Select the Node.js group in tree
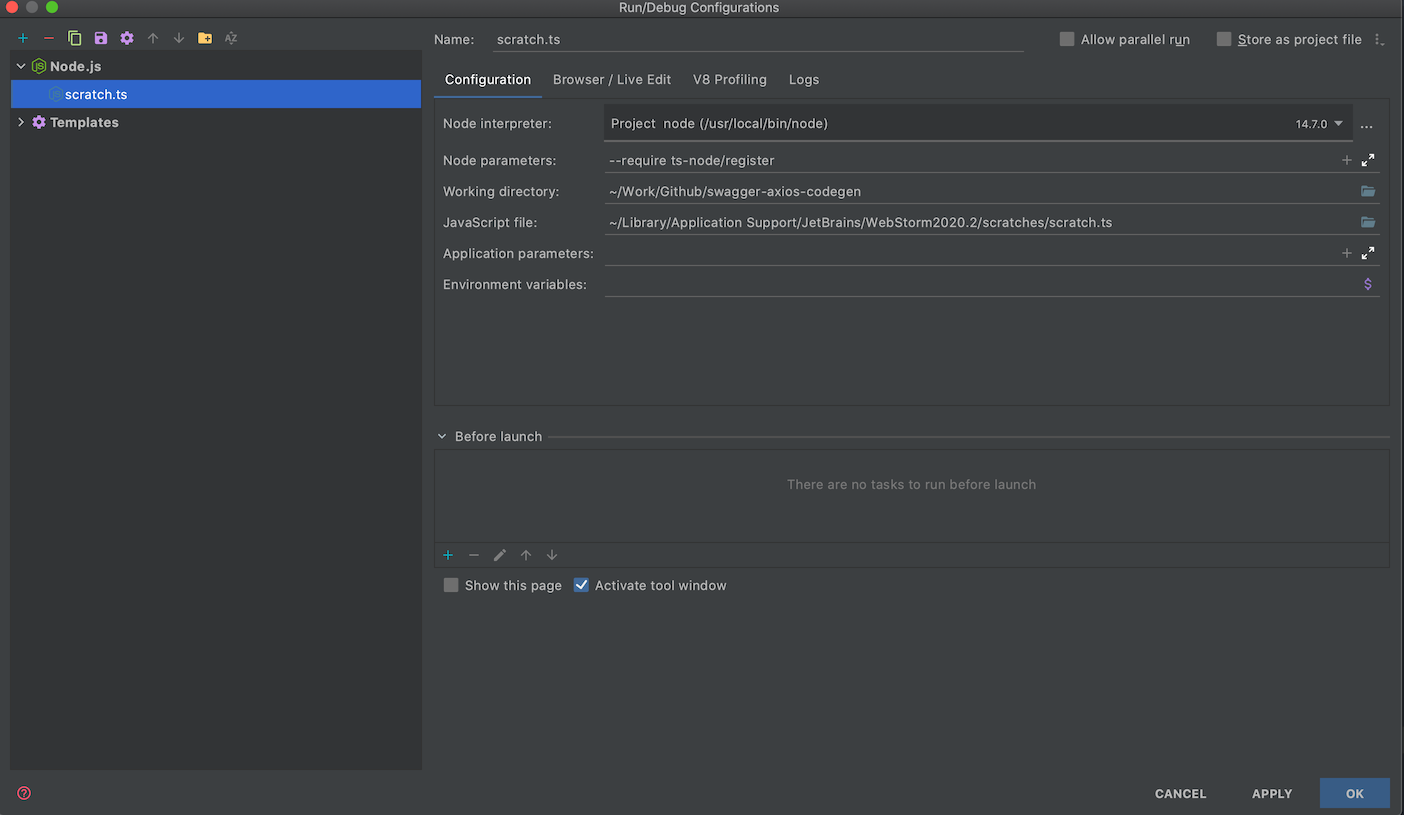This screenshot has width=1404, height=815. (x=216, y=66)
